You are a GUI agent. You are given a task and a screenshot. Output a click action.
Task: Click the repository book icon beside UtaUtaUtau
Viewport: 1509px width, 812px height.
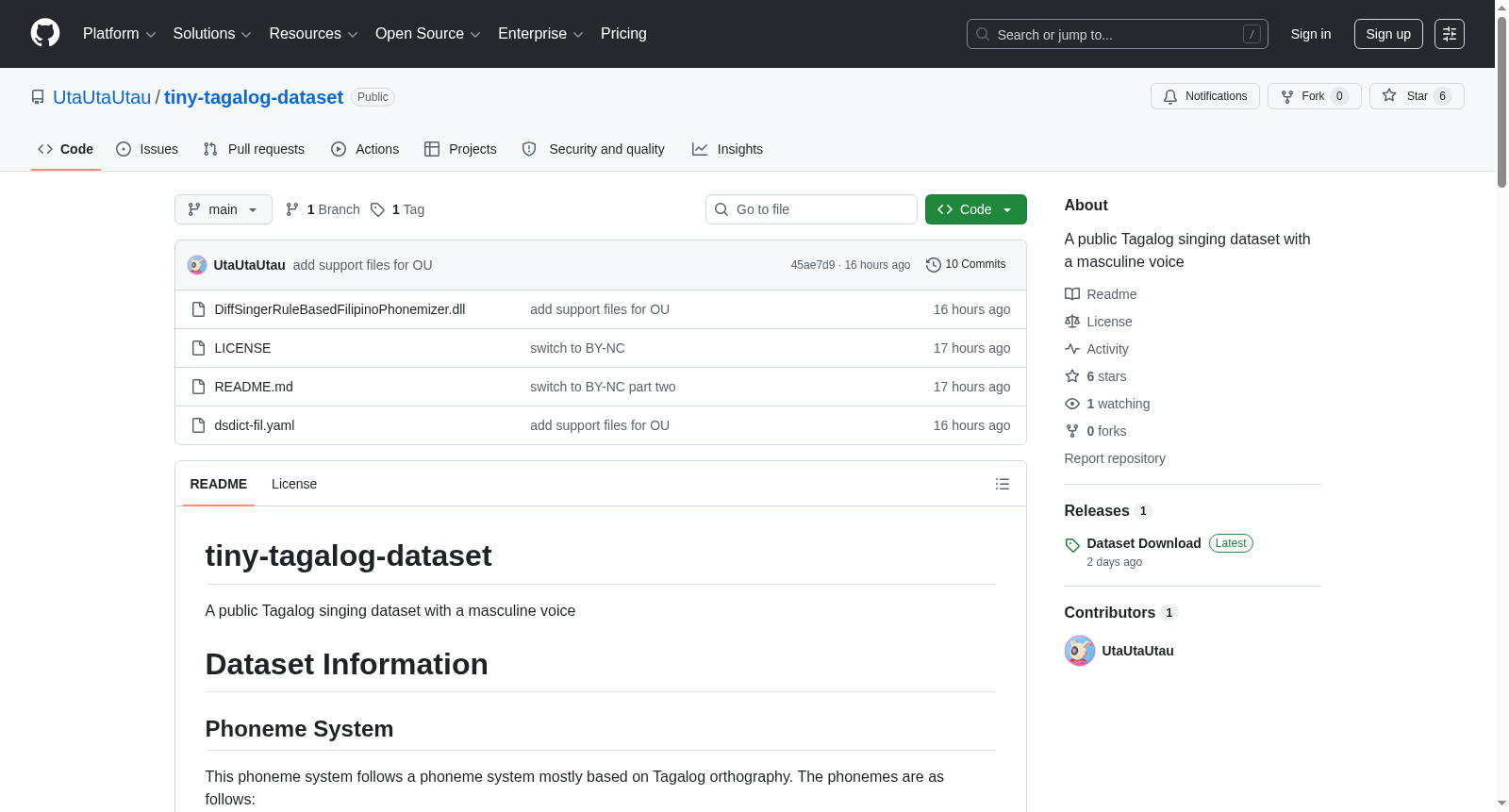38,97
